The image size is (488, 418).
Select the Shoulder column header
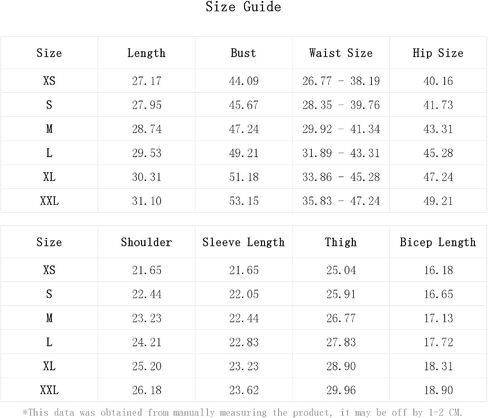[146, 242]
